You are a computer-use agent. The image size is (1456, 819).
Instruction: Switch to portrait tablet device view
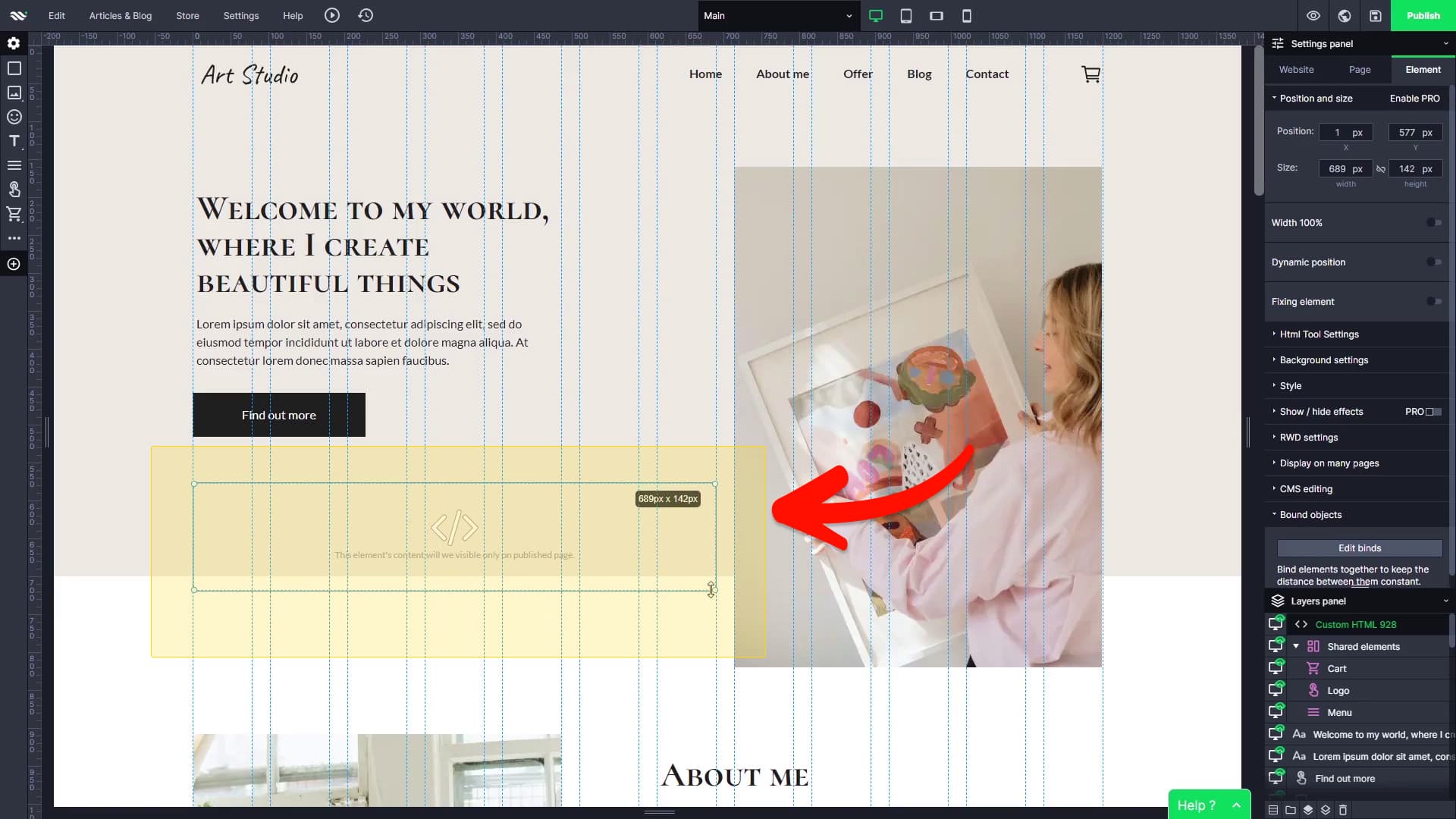click(906, 15)
